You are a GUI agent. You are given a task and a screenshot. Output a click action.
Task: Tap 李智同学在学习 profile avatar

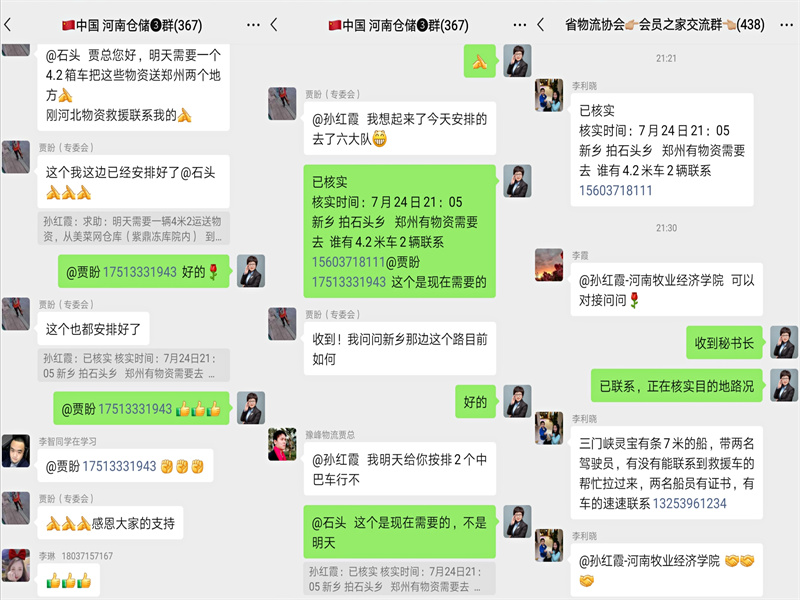(x=16, y=451)
